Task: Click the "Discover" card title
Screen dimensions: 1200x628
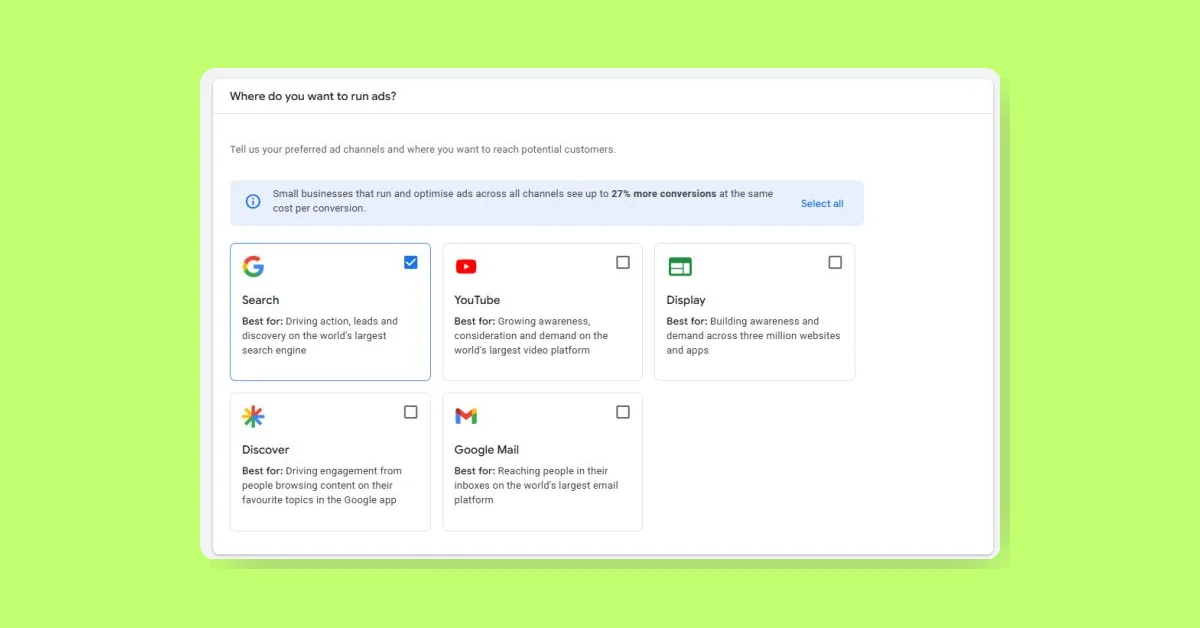Action: (x=265, y=450)
